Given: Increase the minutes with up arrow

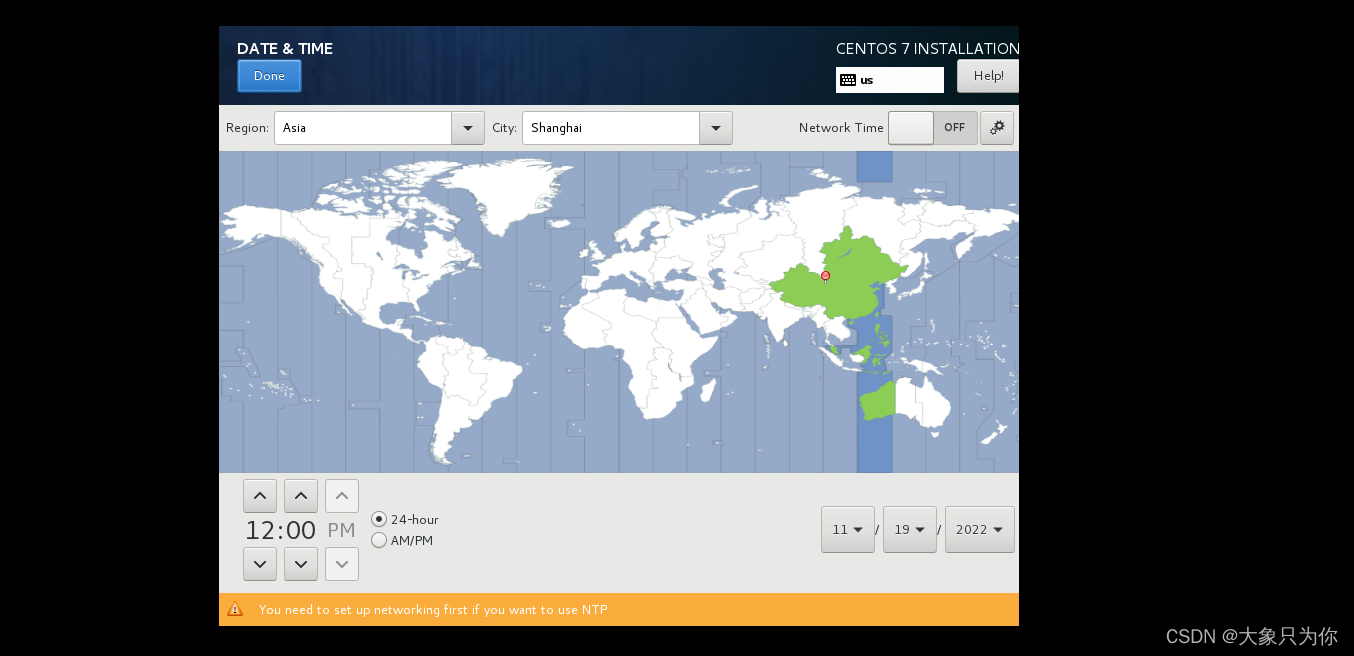Looking at the screenshot, I should click(301, 496).
